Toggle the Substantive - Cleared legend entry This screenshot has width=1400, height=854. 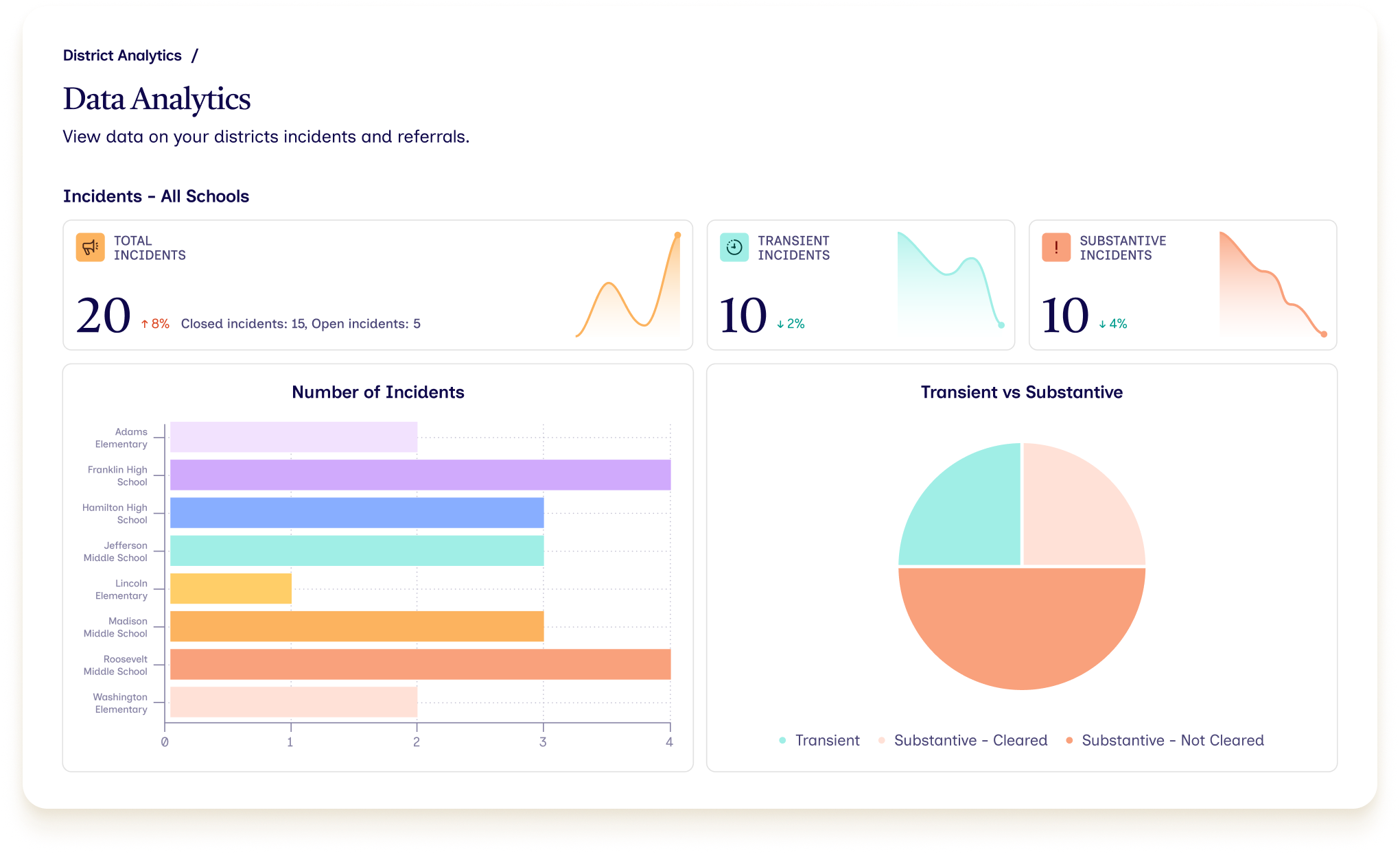click(963, 740)
